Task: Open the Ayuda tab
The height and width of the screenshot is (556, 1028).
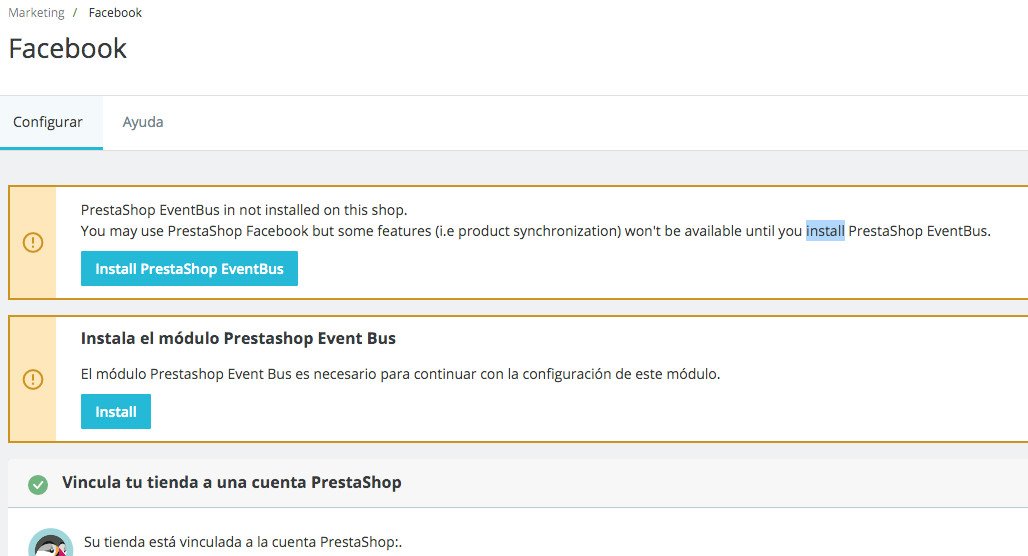Action: point(143,122)
